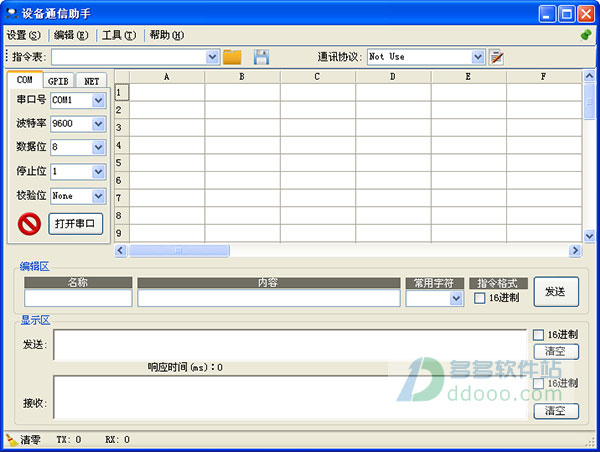
Task: Clear the 发送 display with 清空
Action: click(556, 351)
